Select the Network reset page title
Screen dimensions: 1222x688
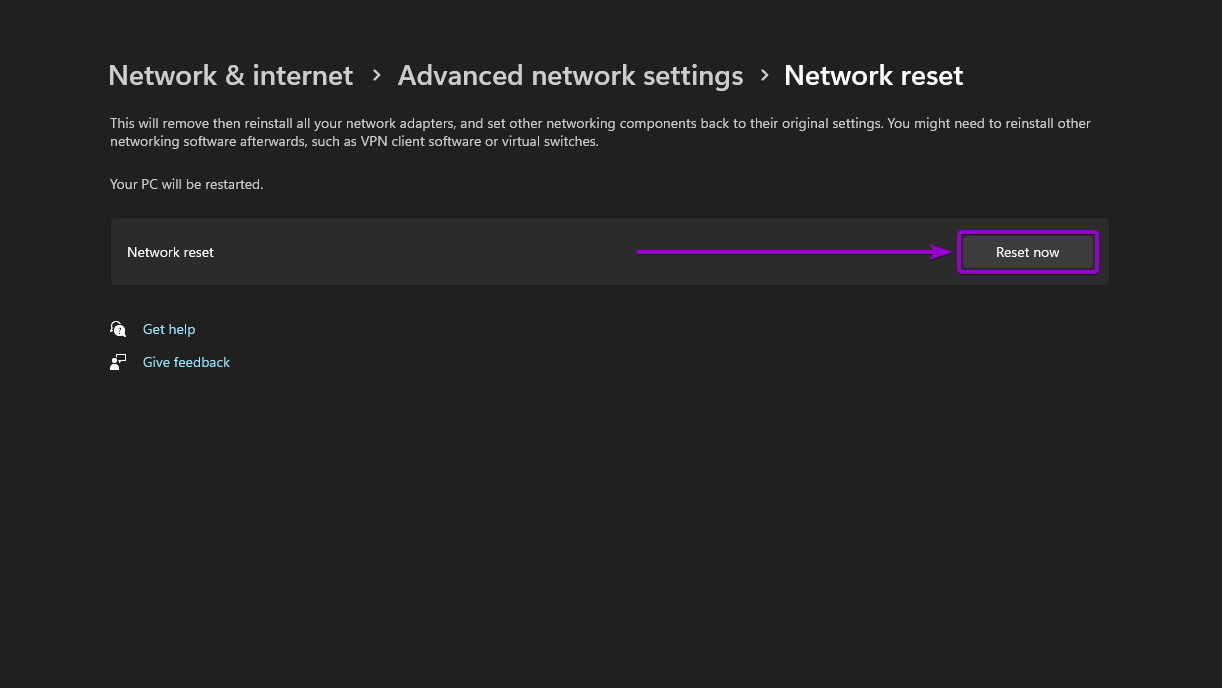click(873, 76)
